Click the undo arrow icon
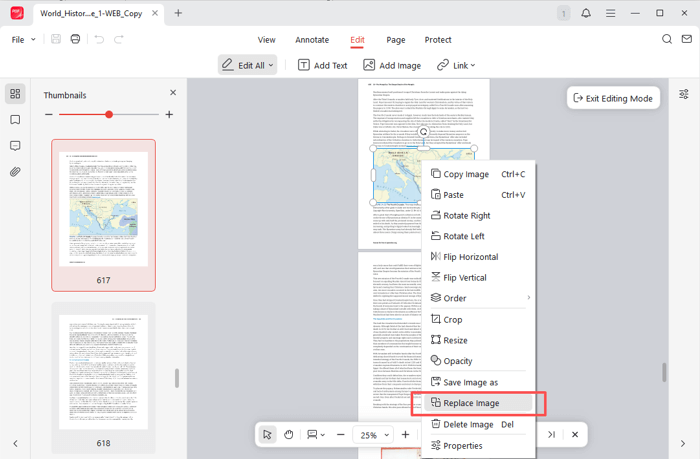Image resolution: width=700 pixels, height=459 pixels. pos(99,39)
